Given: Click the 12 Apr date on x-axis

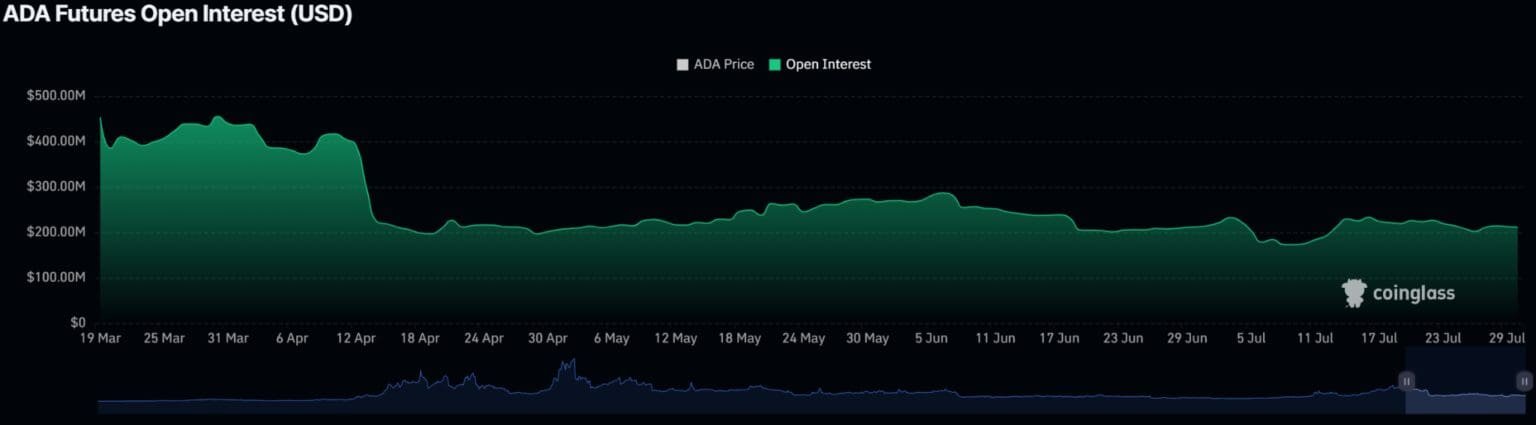Looking at the screenshot, I should pos(355,339).
